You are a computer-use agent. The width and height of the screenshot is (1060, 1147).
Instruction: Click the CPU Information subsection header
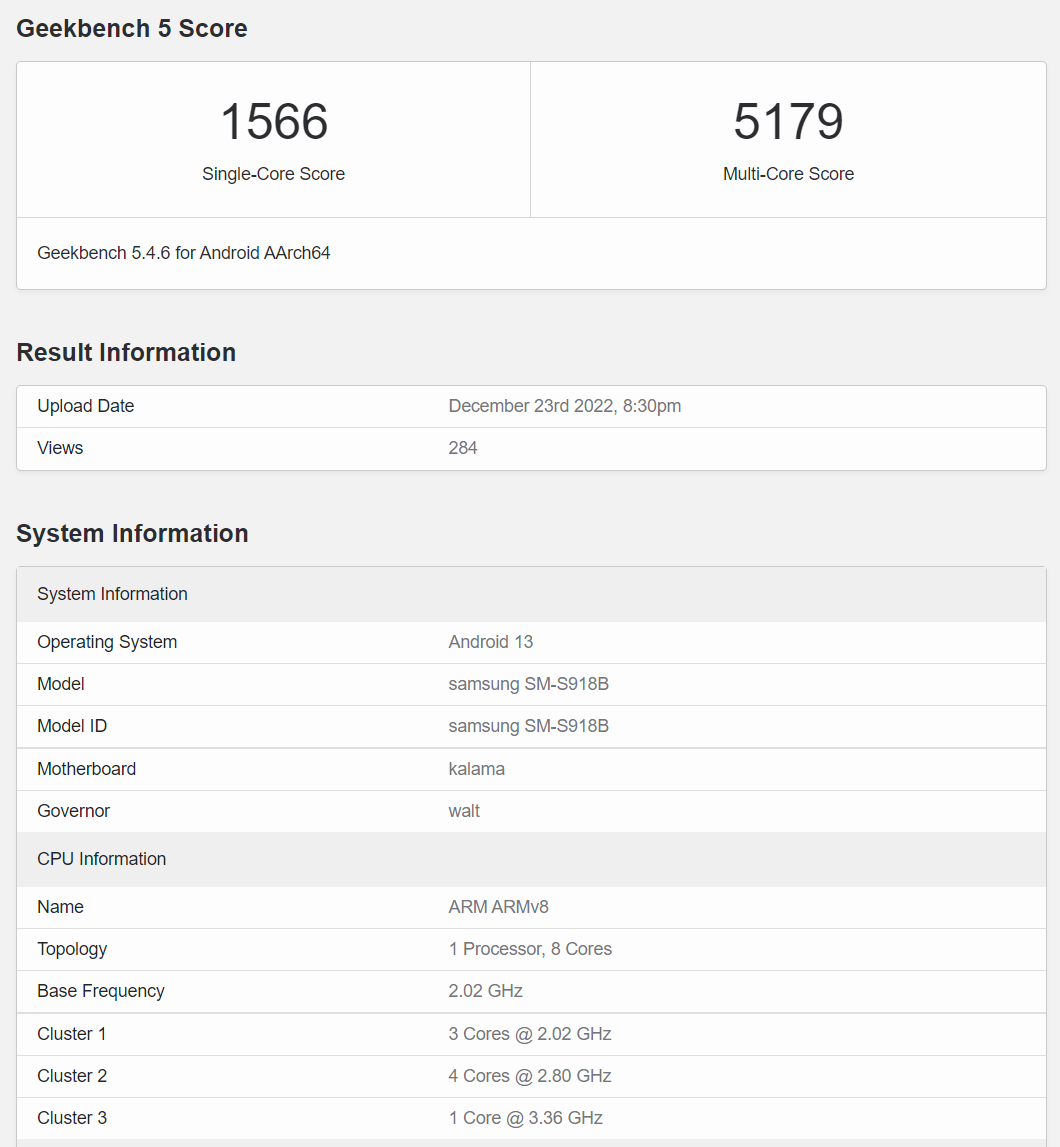click(x=102, y=859)
